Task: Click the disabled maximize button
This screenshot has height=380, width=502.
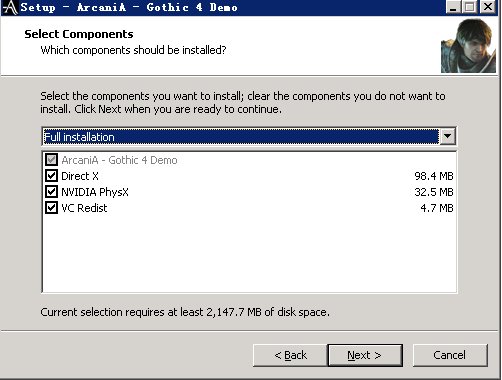Action: pyautogui.click(x=470, y=7)
